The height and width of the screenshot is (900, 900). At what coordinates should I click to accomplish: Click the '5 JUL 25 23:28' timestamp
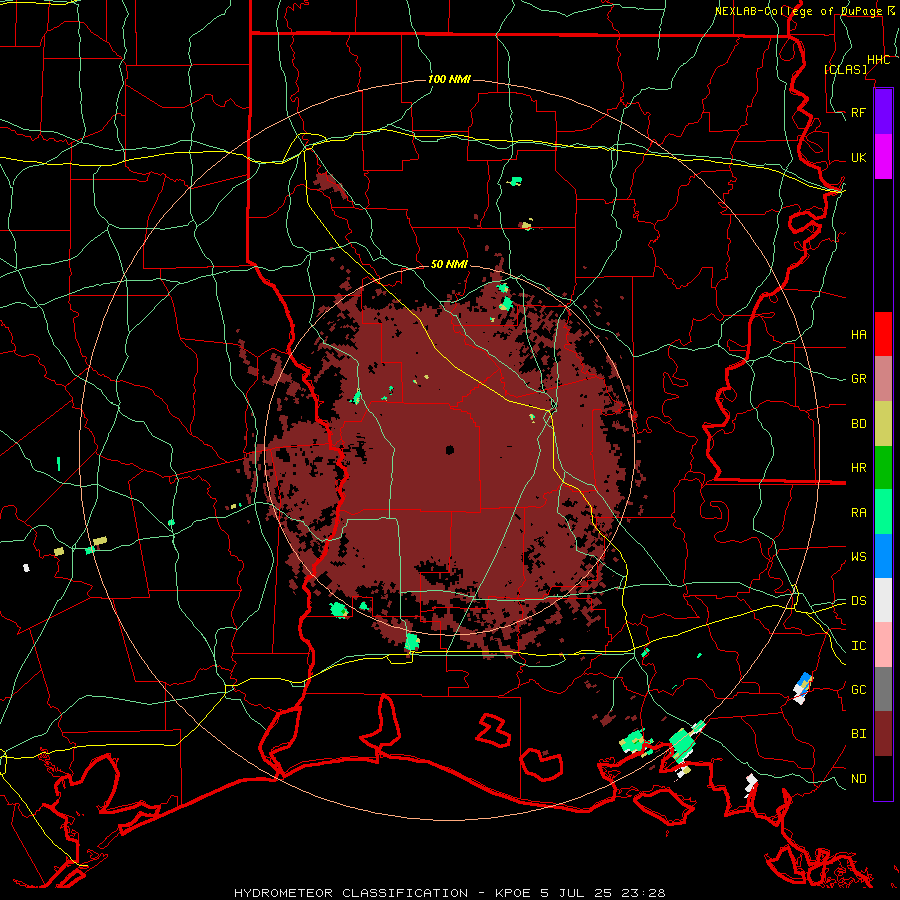click(603, 893)
